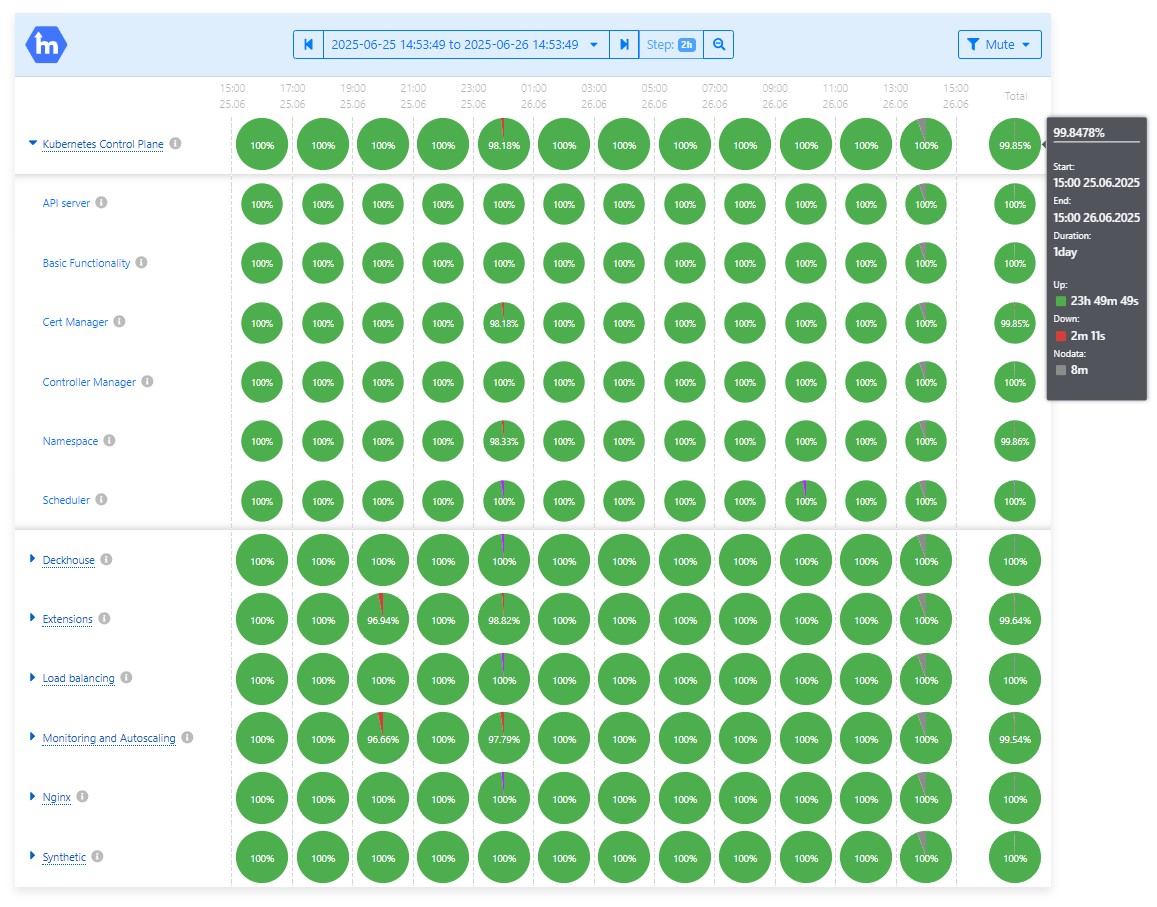Select the Namespace probe label

point(70,441)
